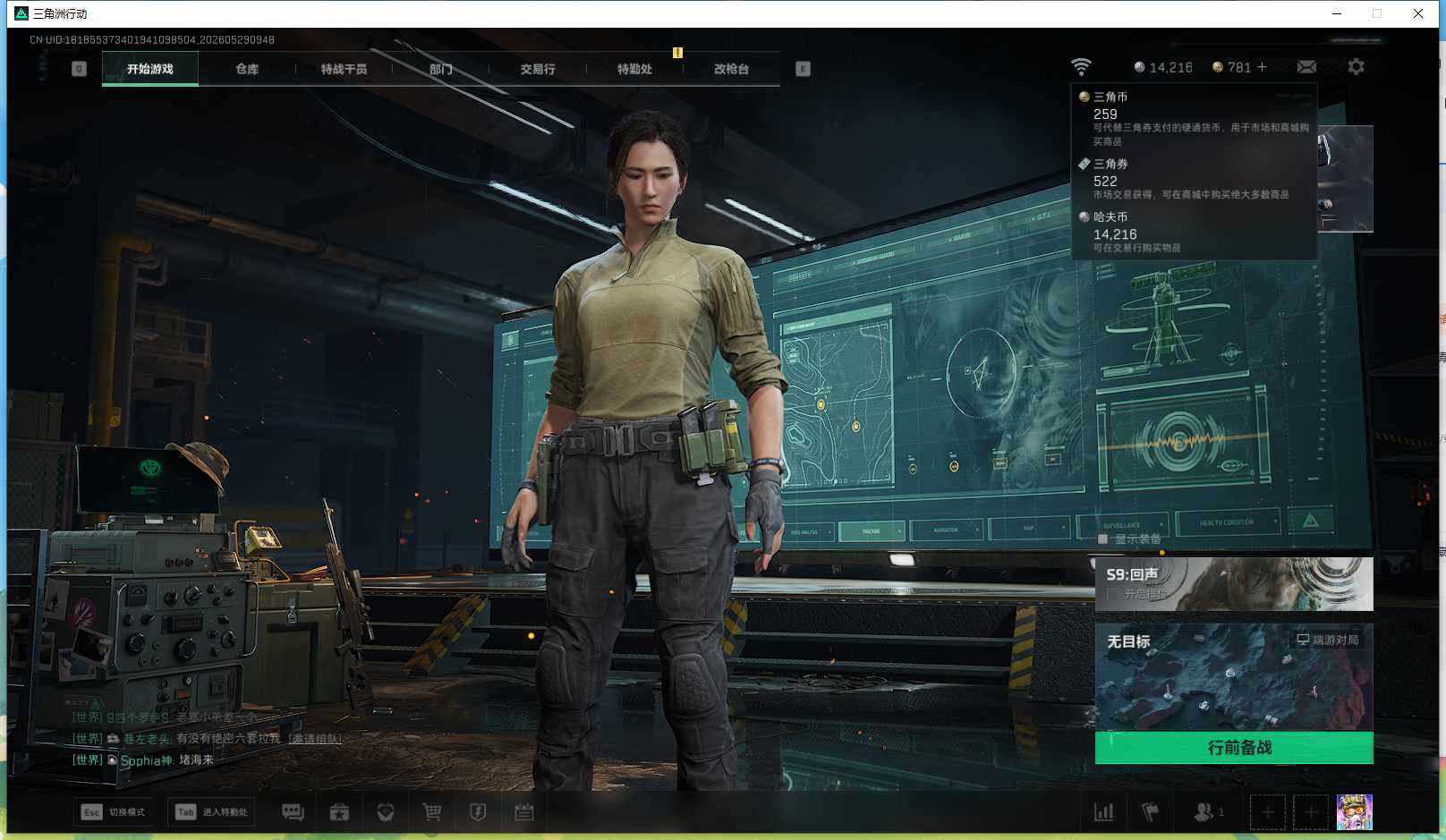Click the green 行前备战 button
1446x840 pixels.
1234,748
